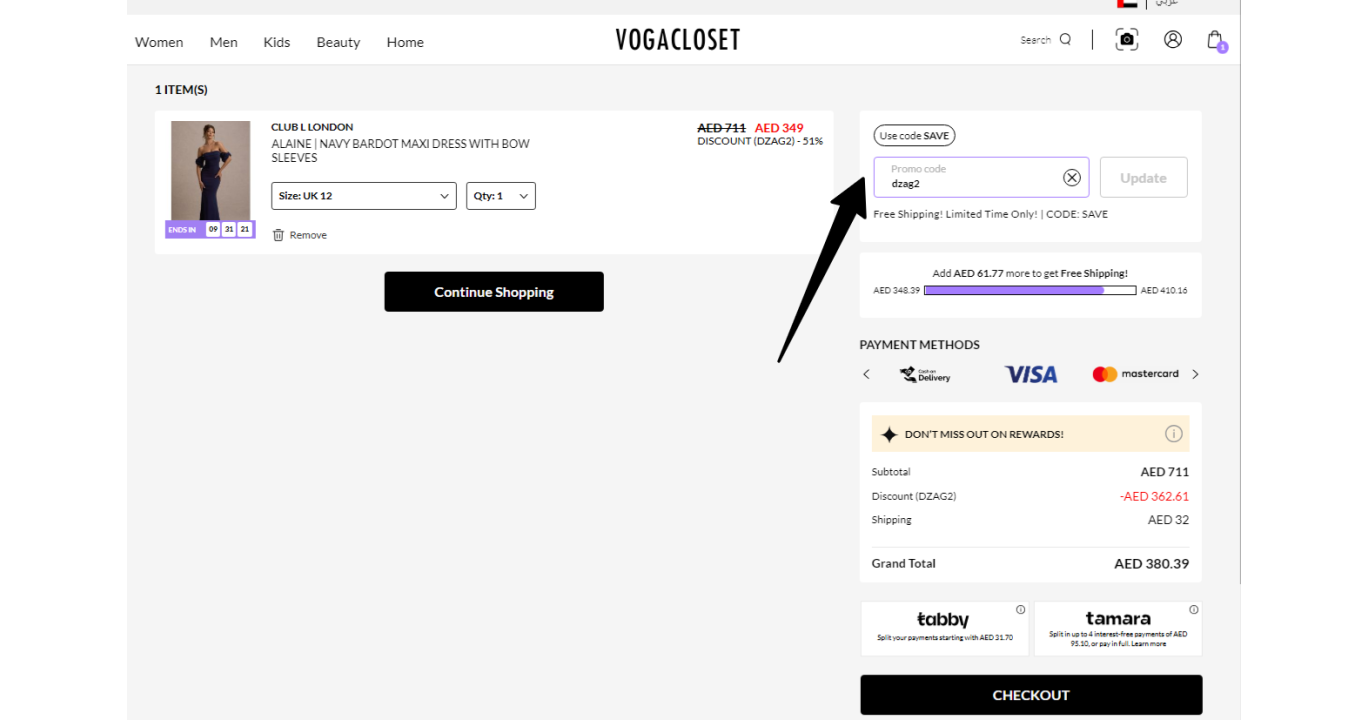This screenshot has height=720, width=1368.
Task: Show next payment methods arrow
Action: pyautogui.click(x=1195, y=374)
